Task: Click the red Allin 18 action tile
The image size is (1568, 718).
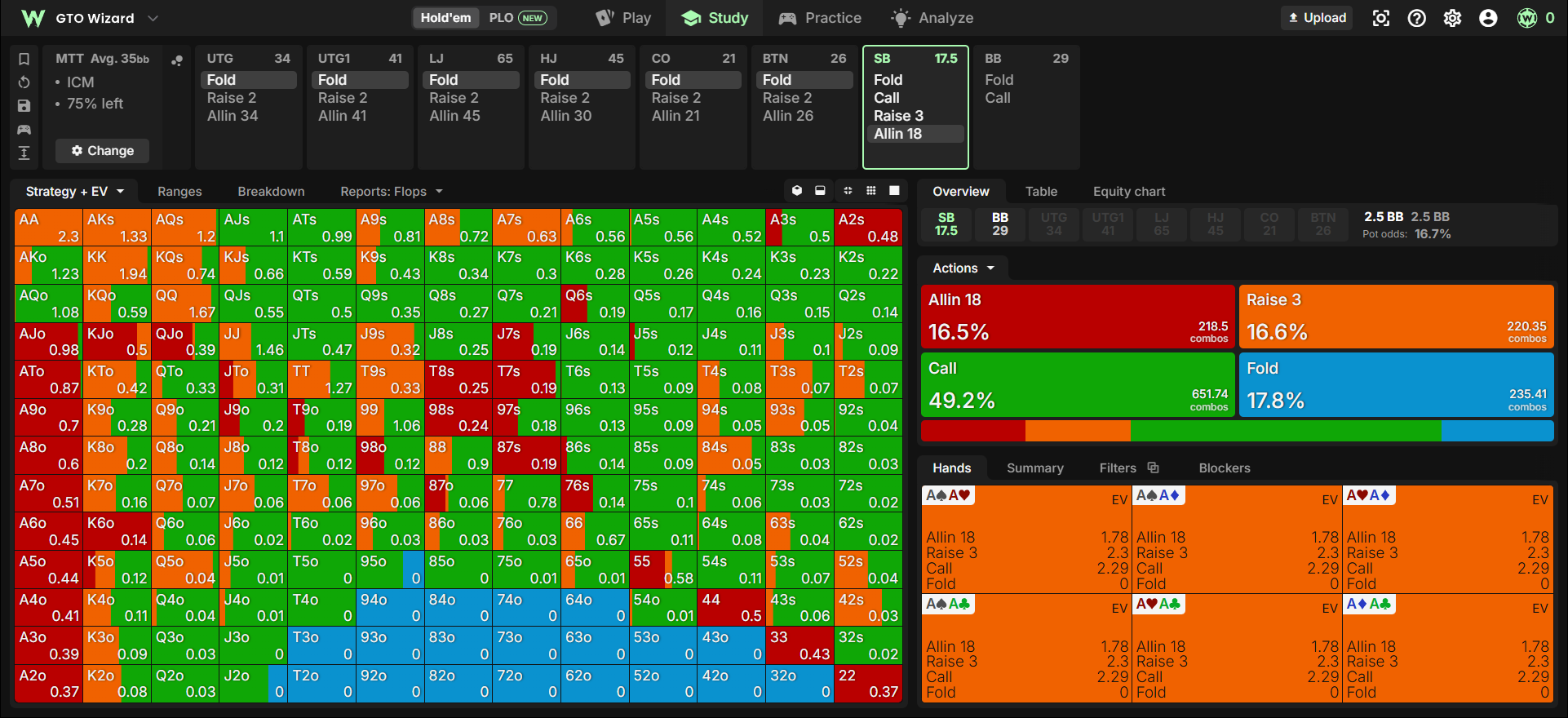Action: coord(1078,316)
